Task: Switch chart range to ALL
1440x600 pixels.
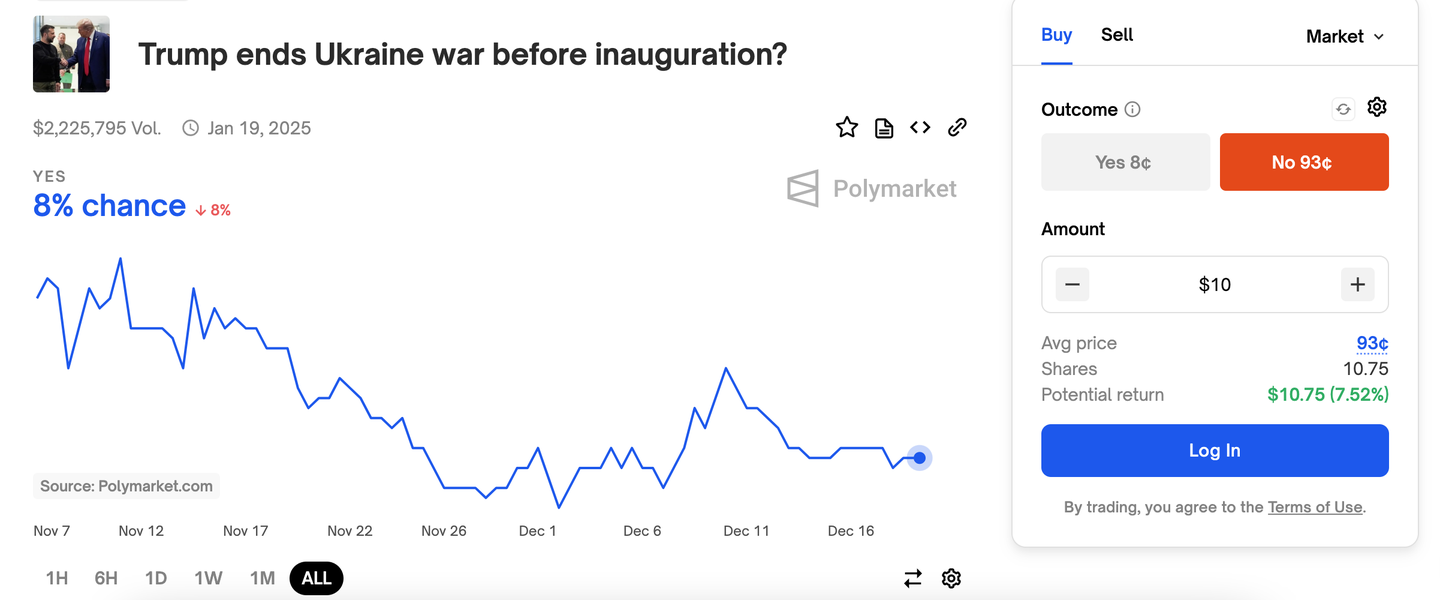Action: pos(316,578)
